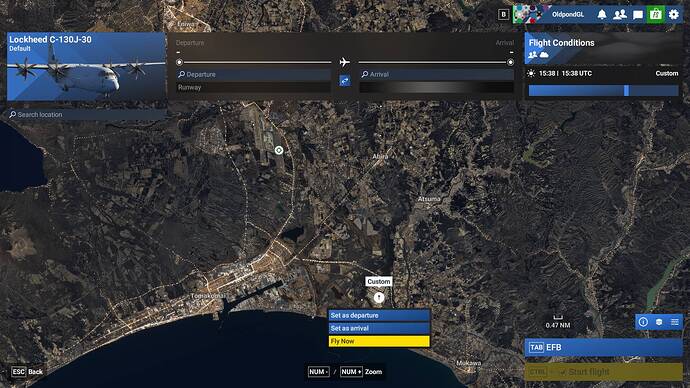
Task: Click the Atsuma town label
Action: point(429,199)
